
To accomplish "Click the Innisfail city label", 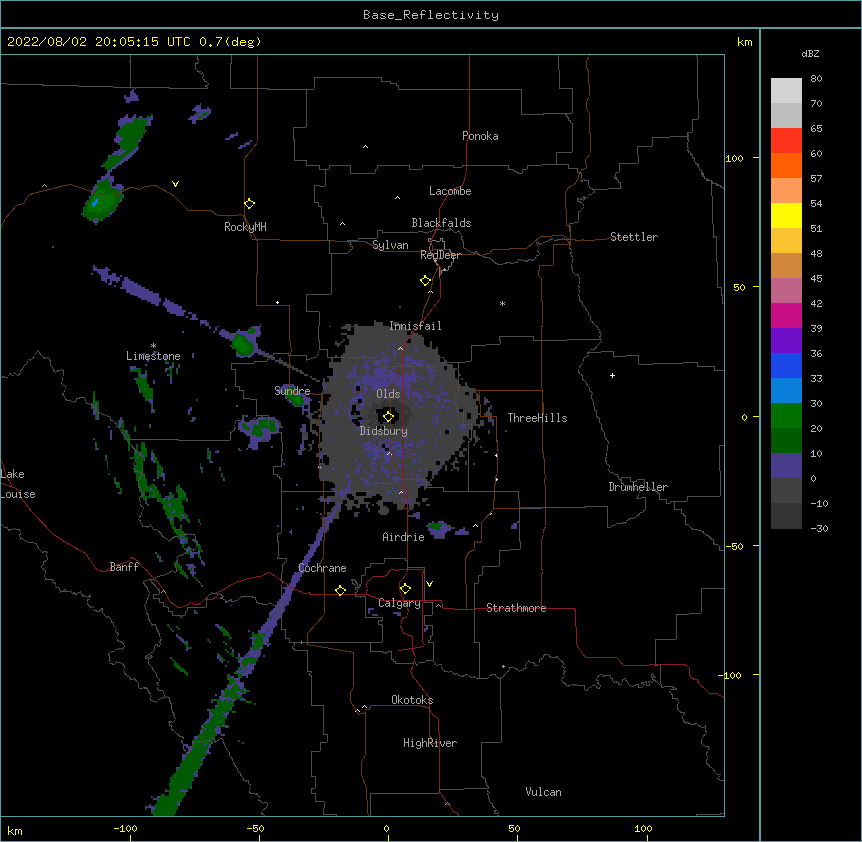I will tap(415, 326).
